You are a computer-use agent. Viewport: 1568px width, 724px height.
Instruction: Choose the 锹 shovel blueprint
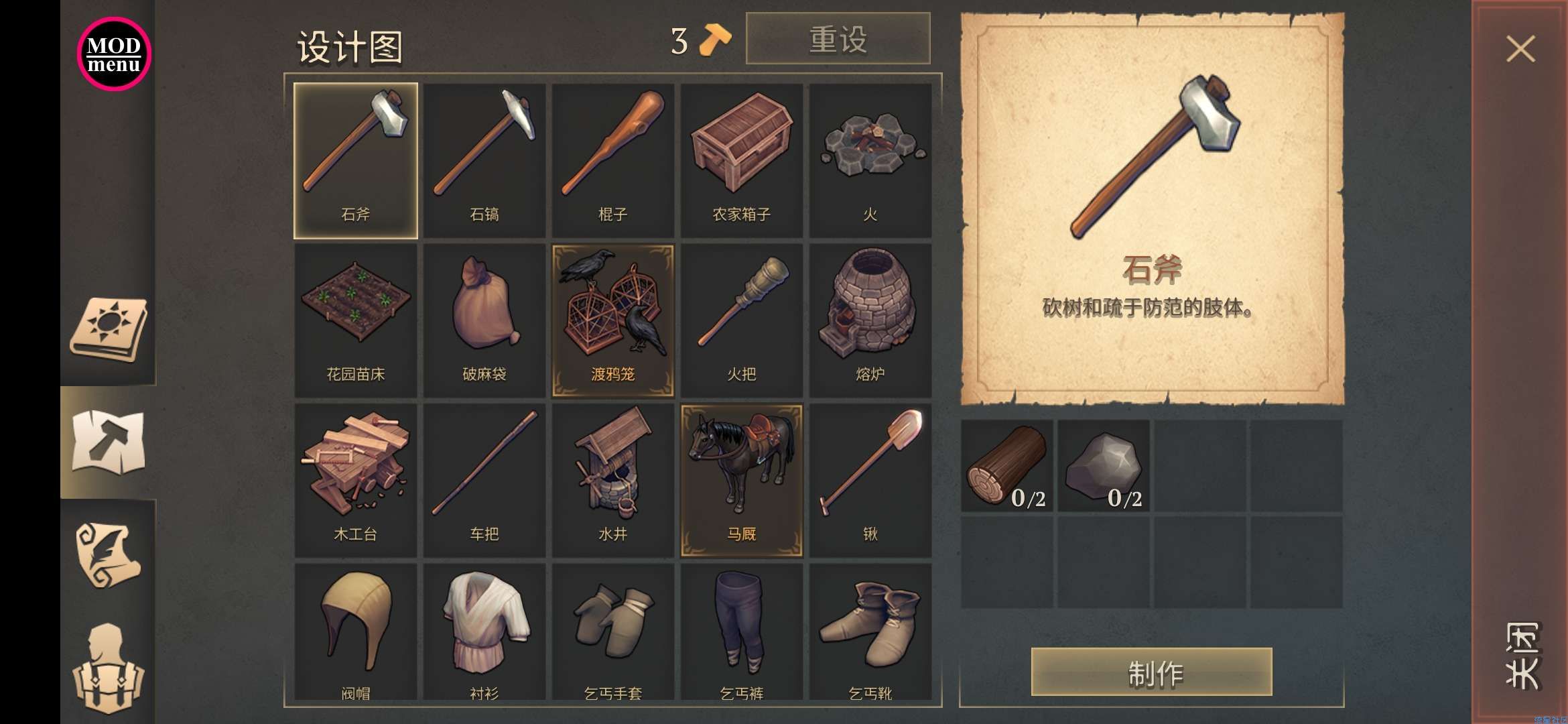pos(870,480)
